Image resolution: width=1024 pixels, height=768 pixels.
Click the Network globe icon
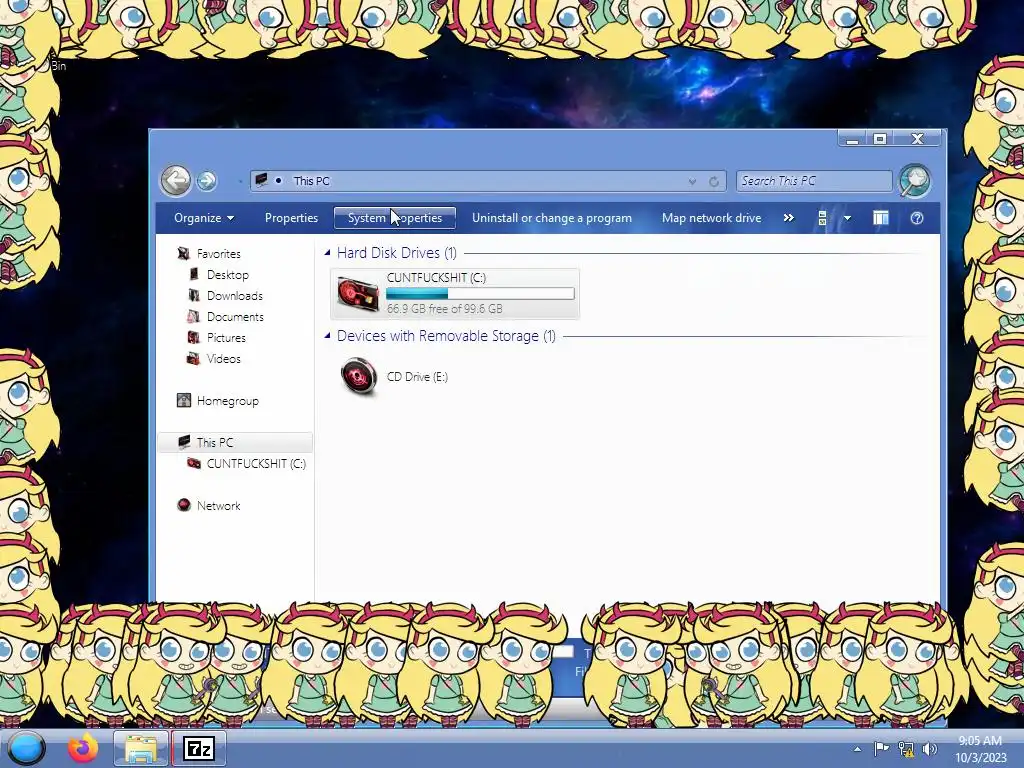[x=184, y=505]
